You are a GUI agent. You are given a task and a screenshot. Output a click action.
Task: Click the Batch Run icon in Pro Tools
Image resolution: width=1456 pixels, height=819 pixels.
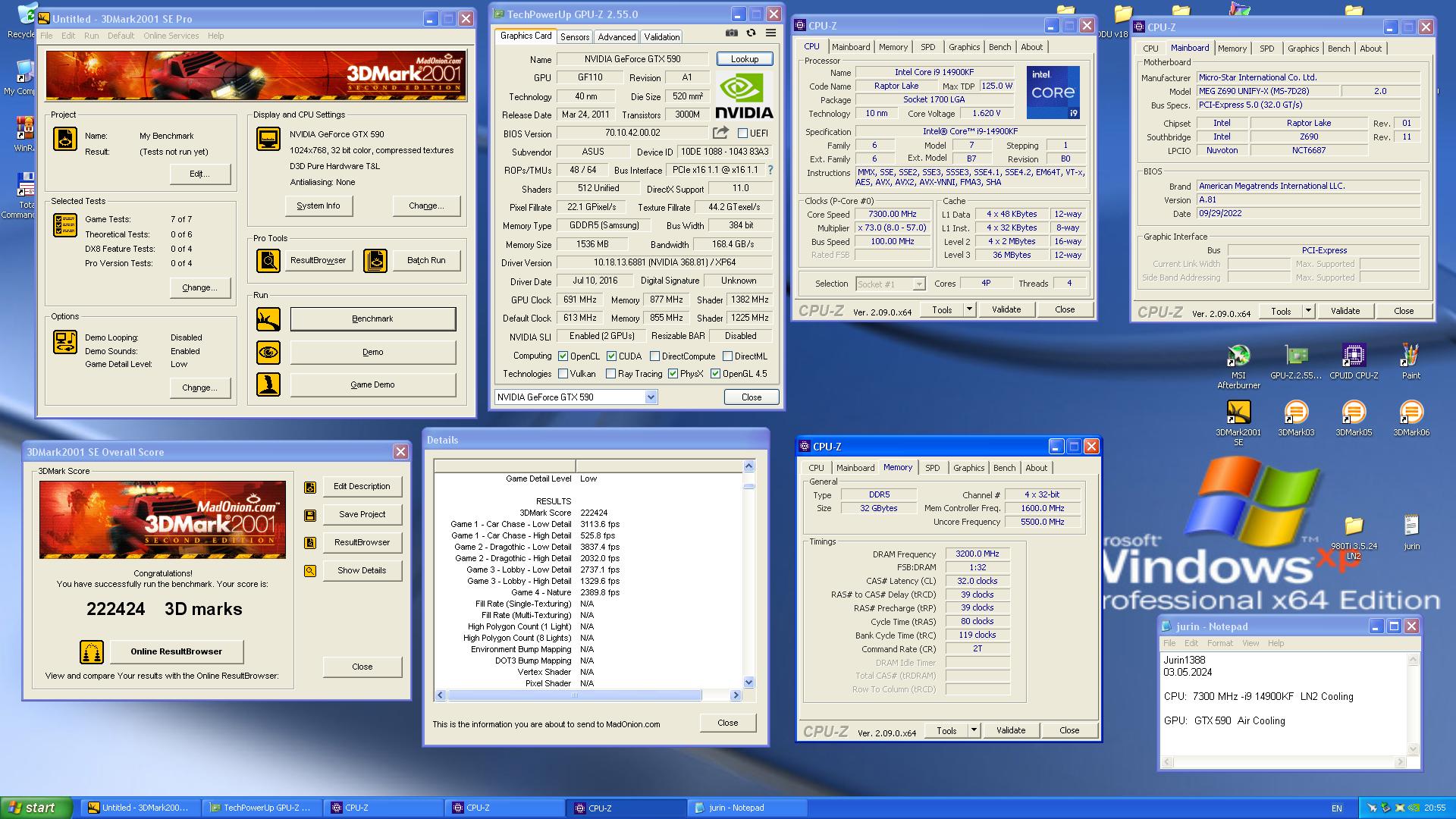pos(375,261)
